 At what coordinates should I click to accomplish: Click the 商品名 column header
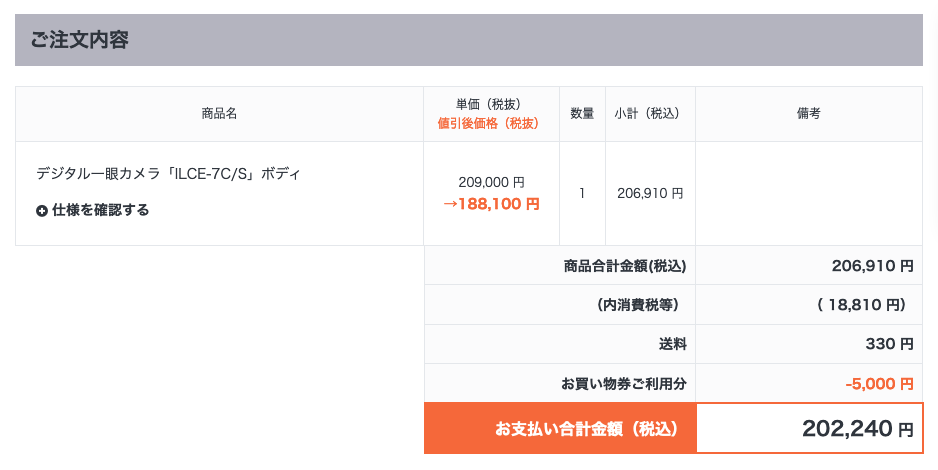pos(220,114)
